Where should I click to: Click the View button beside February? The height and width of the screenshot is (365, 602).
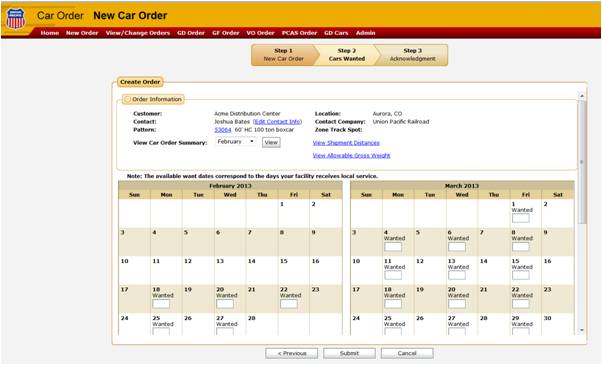point(271,142)
